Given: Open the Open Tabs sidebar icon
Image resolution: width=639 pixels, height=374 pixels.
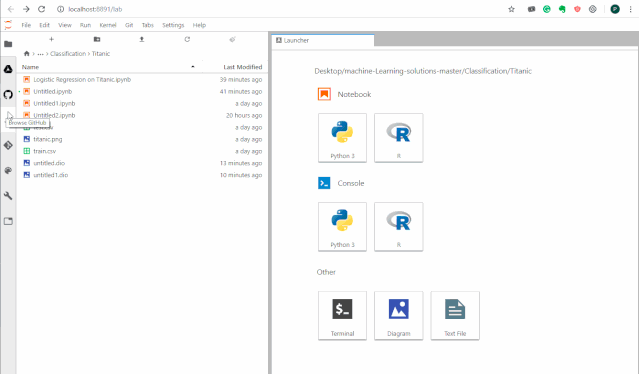Looking at the screenshot, I should tap(8, 221).
